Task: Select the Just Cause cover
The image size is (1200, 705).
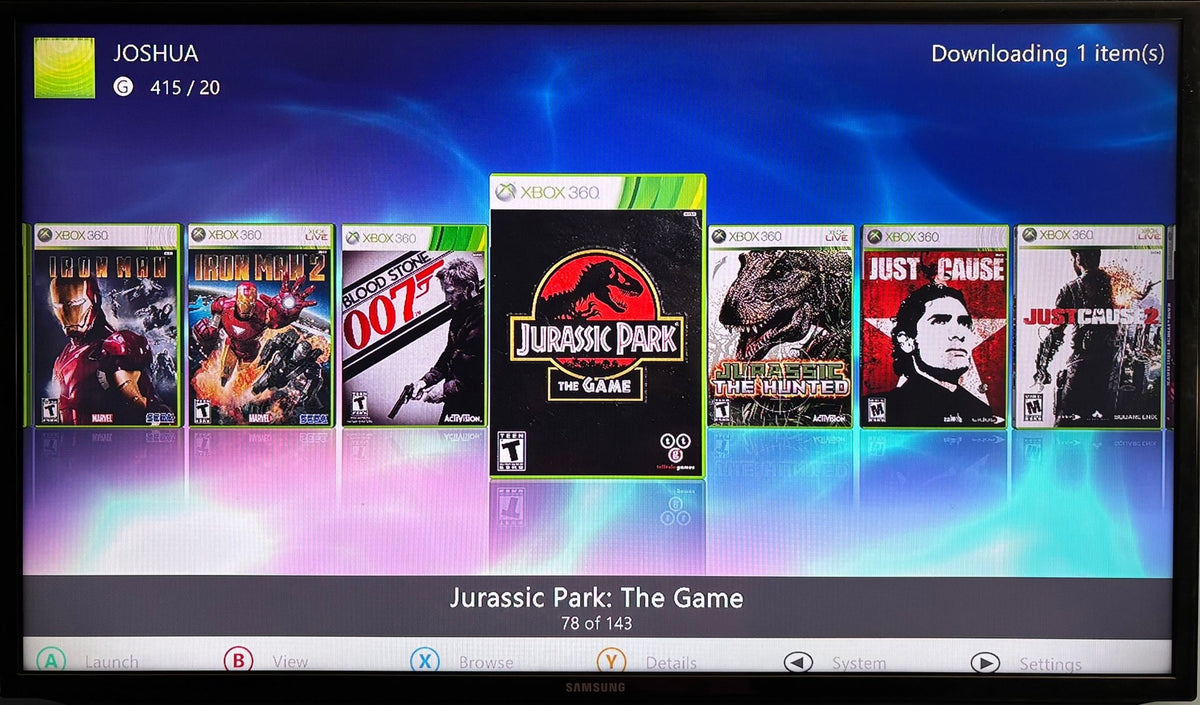Action: pos(934,325)
